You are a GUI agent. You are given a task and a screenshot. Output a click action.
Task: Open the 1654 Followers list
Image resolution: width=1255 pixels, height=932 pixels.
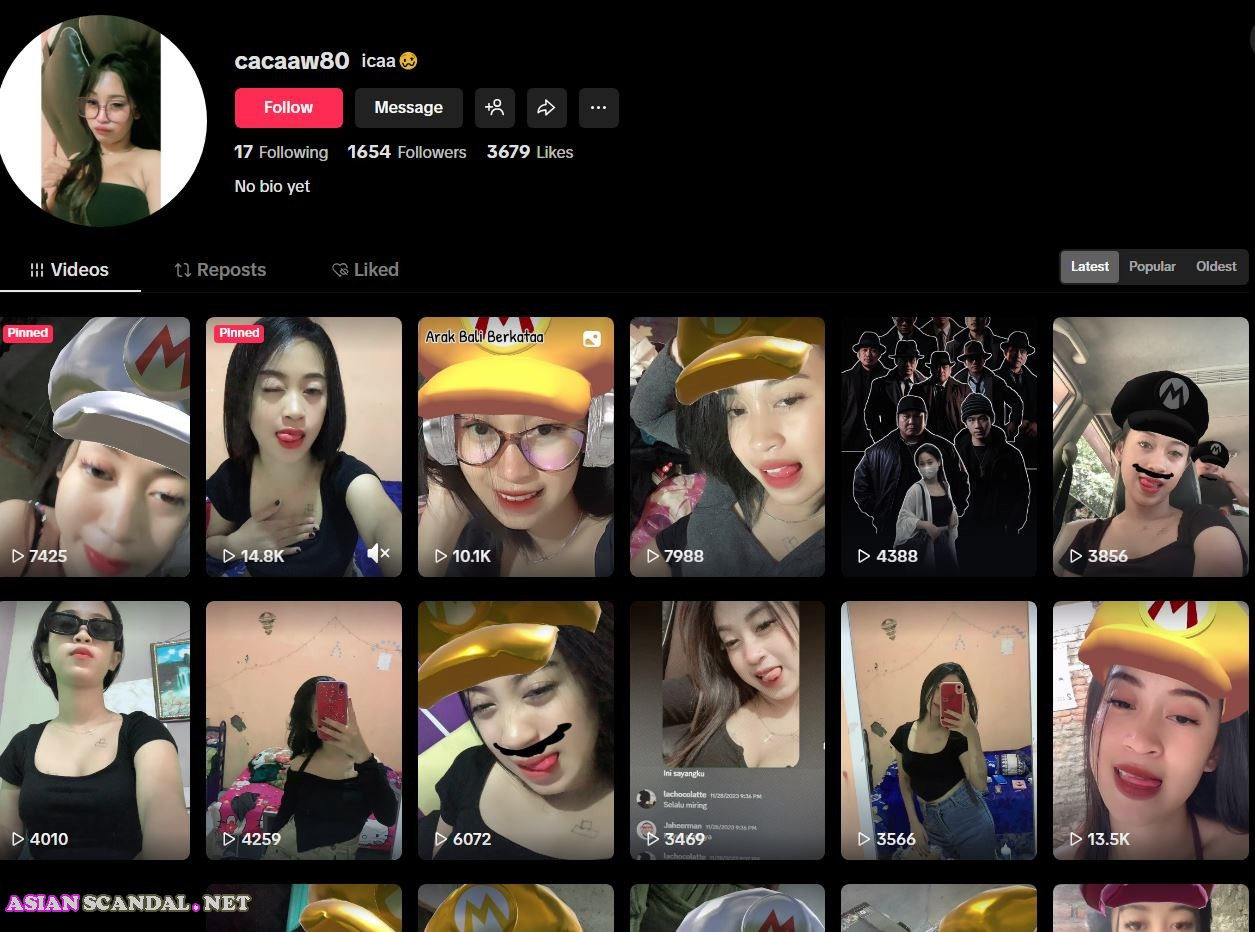(x=407, y=152)
